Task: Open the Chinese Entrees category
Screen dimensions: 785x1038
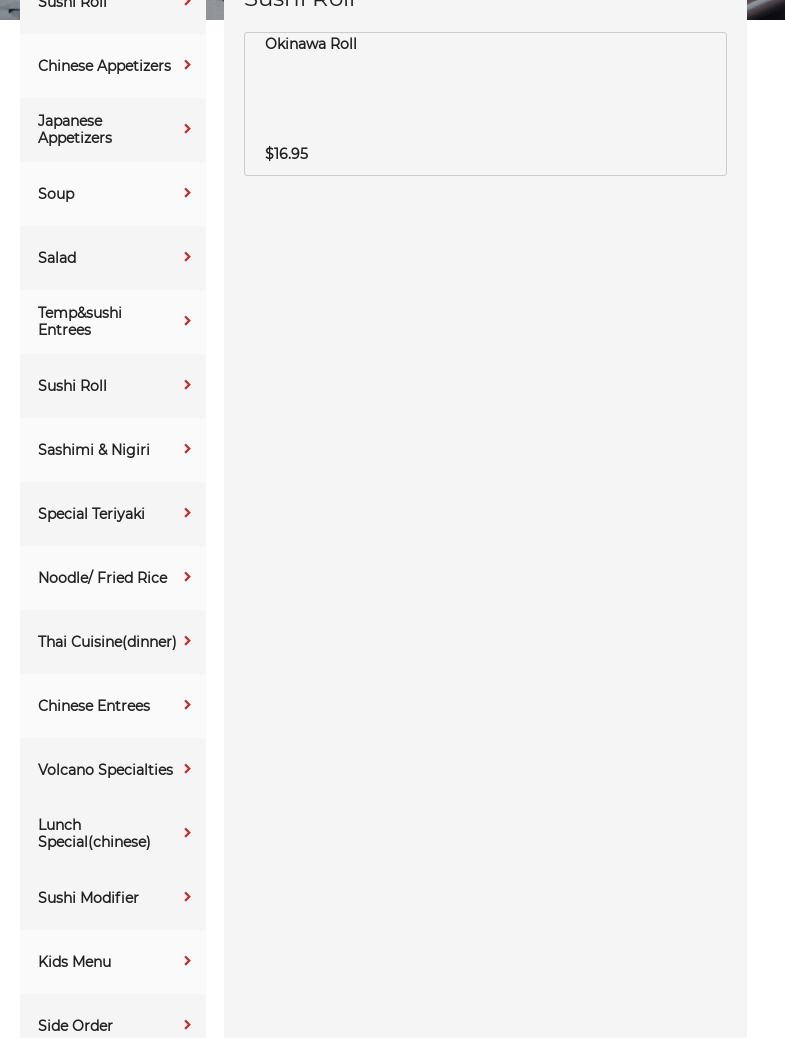Action: [94, 706]
